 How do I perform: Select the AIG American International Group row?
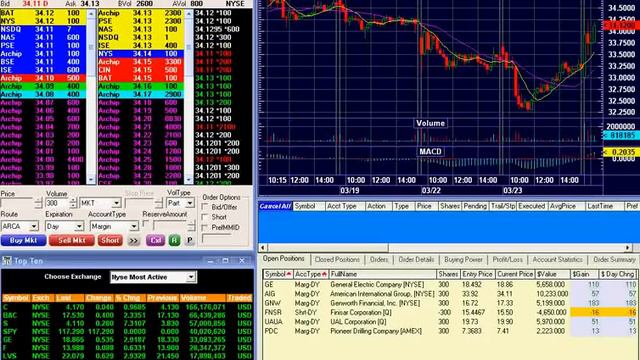[x=451, y=294]
